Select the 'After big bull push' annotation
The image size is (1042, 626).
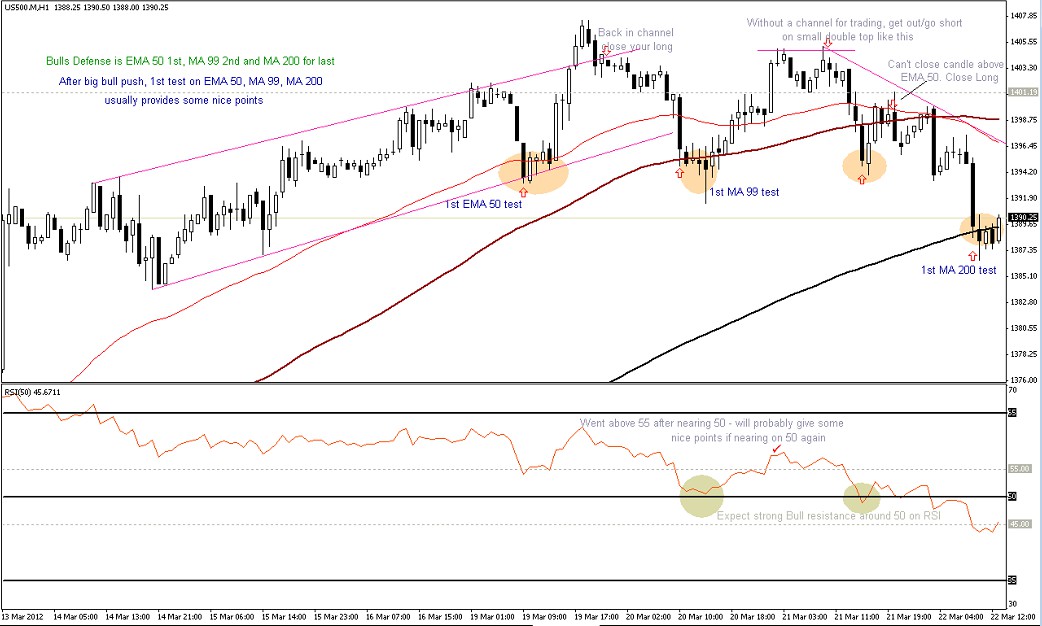coord(191,81)
